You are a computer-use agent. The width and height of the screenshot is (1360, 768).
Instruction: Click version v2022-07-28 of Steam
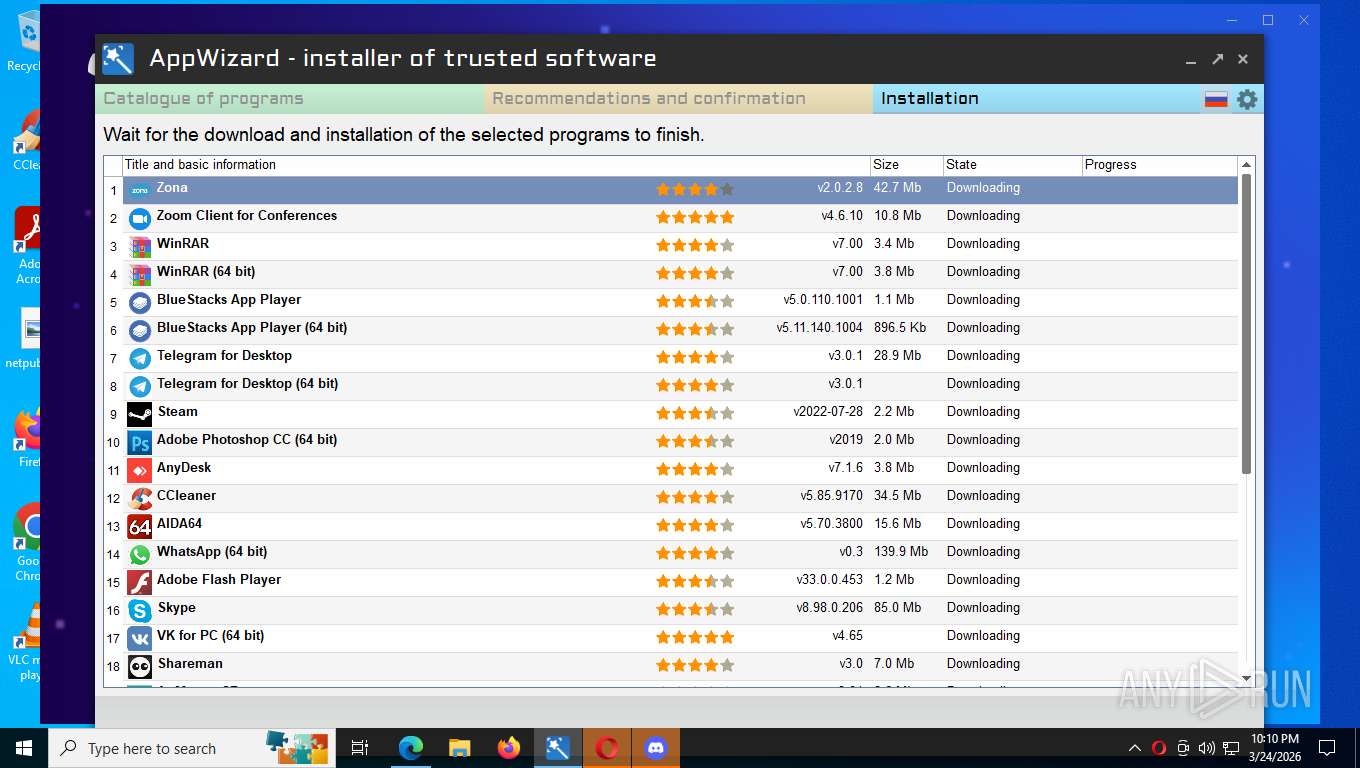[828, 412]
